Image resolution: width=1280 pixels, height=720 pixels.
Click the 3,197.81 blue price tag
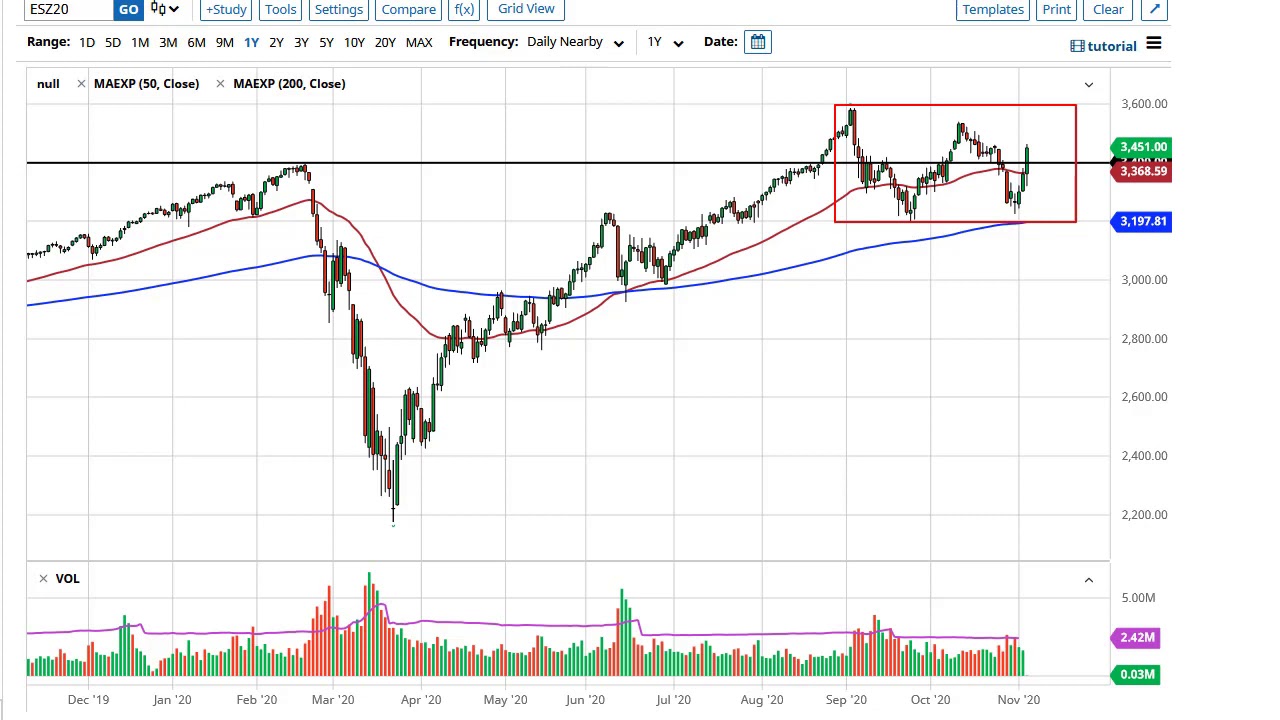click(1141, 221)
